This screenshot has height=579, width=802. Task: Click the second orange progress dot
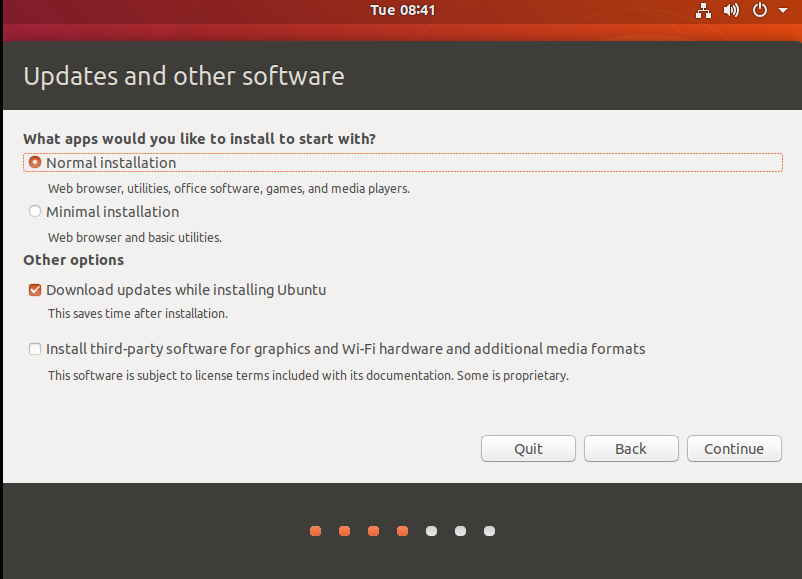(x=344, y=531)
